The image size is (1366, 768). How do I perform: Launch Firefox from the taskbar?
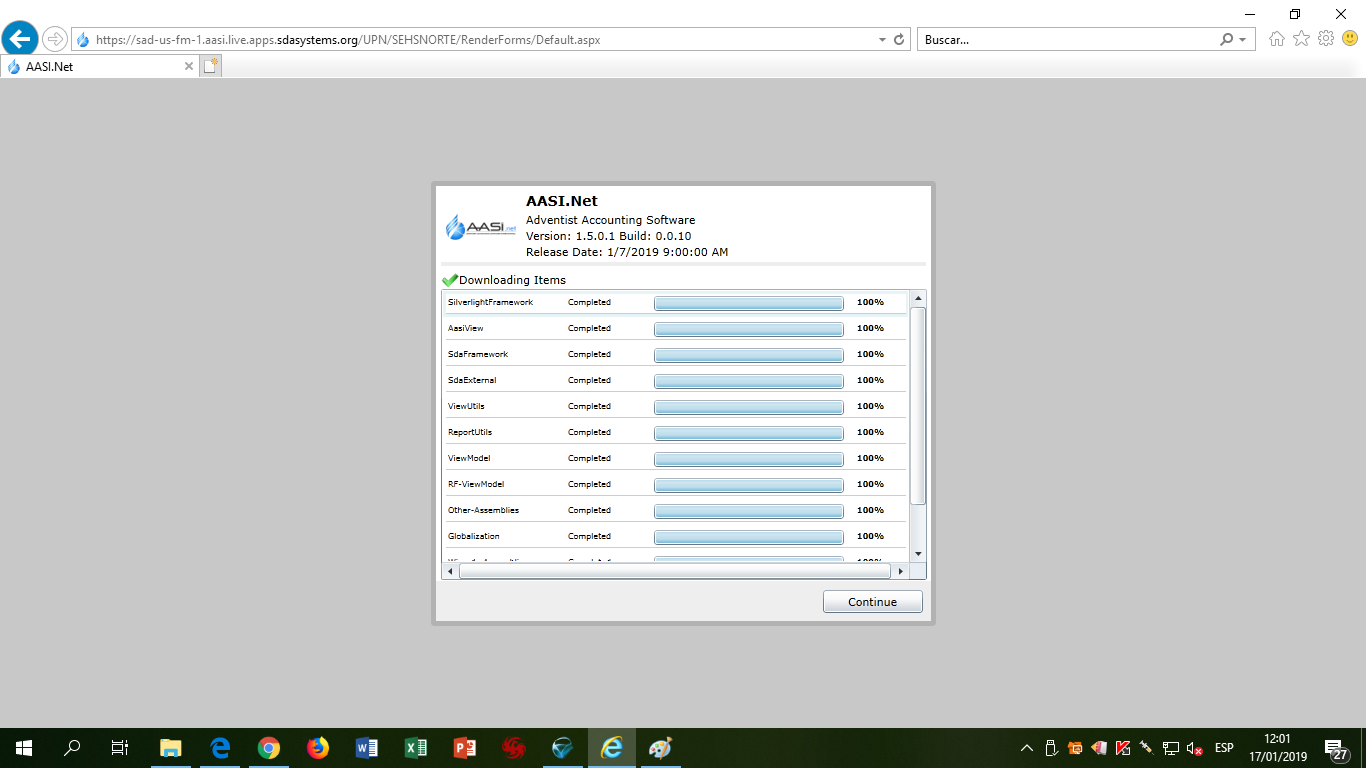[x=318, y=747]
